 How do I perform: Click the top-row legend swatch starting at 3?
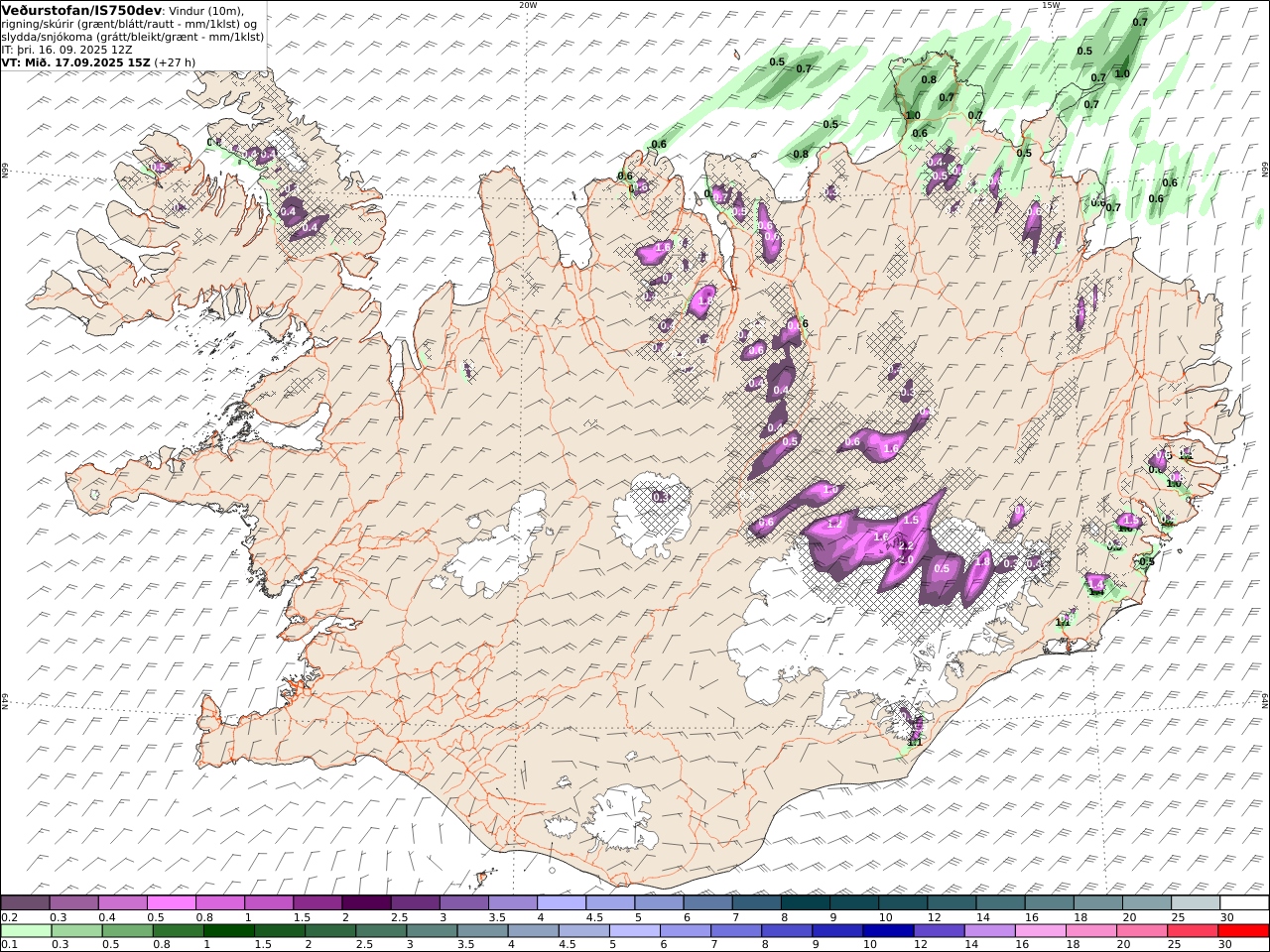463,903
